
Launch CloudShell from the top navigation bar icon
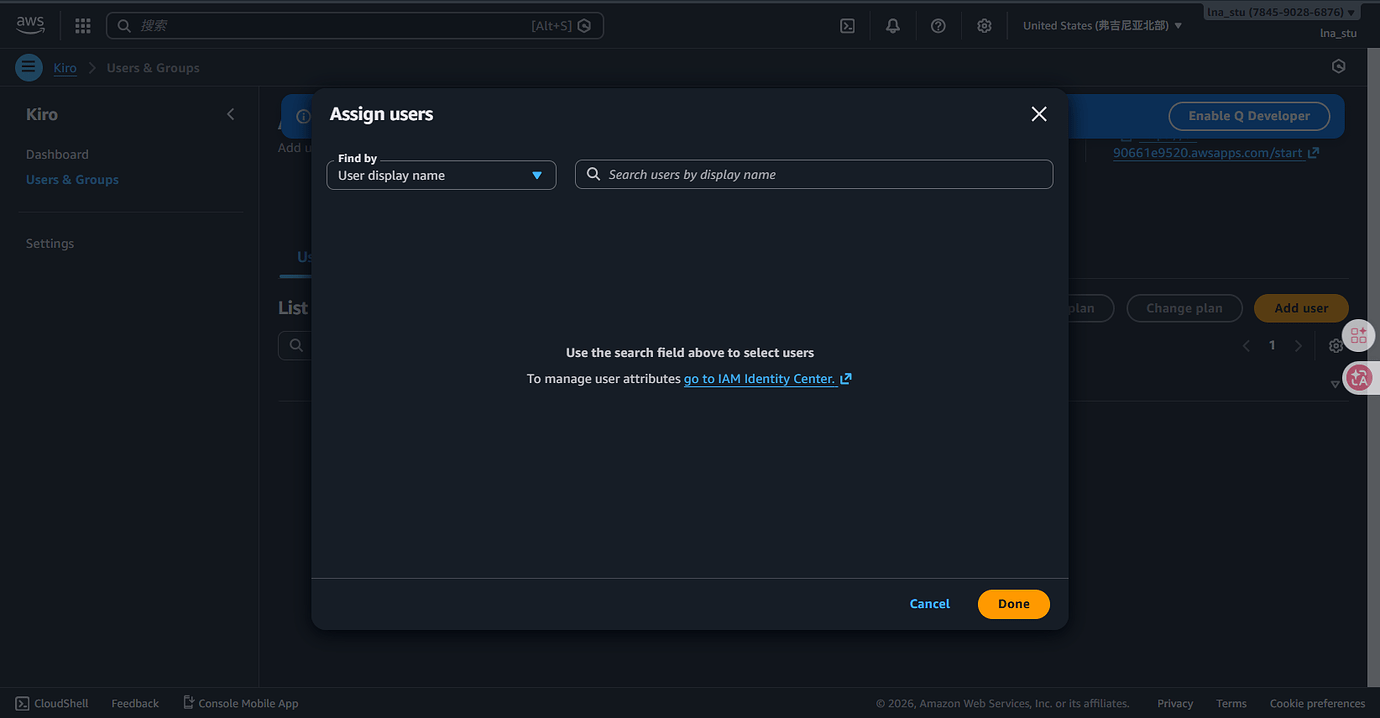pos(847,26)
